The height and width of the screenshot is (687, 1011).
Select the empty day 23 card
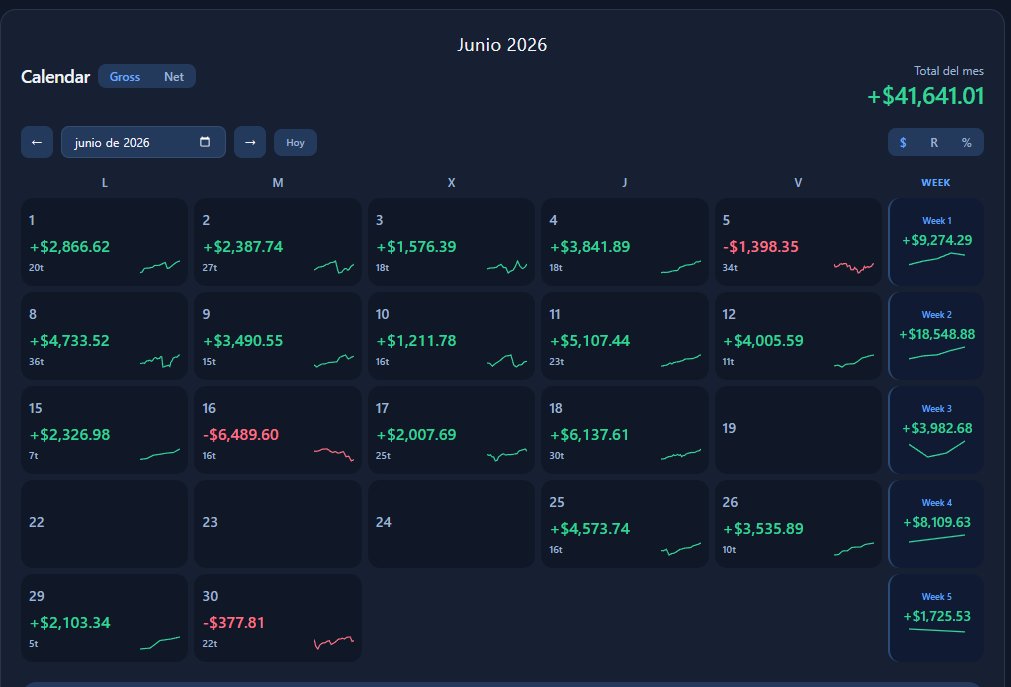point(278,524)
